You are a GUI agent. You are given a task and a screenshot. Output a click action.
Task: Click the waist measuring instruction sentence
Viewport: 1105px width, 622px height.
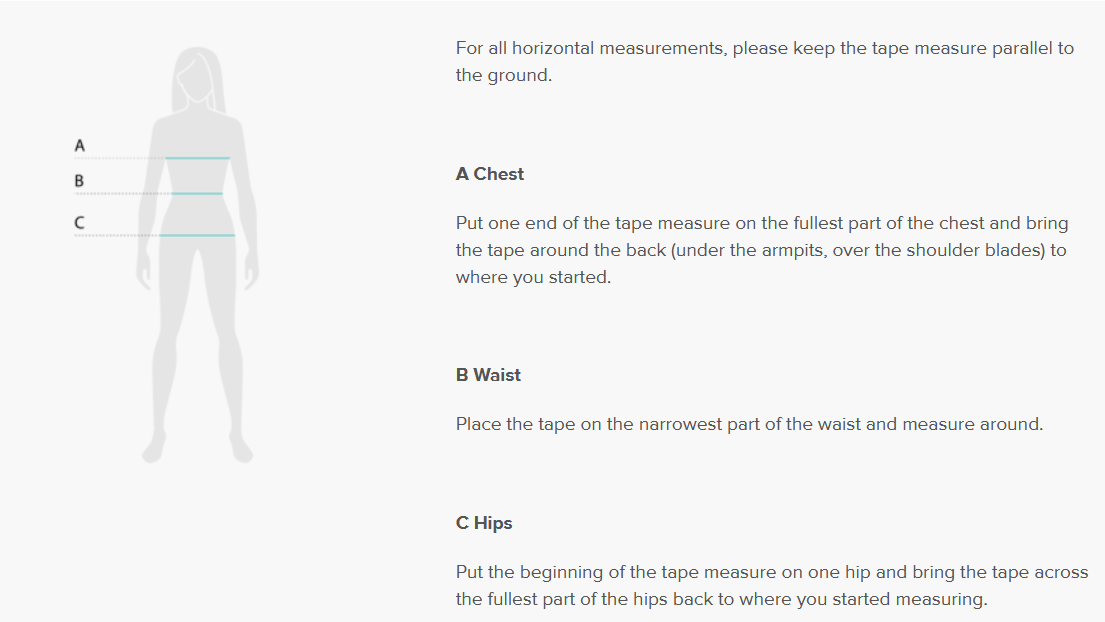tap(749, 424)
